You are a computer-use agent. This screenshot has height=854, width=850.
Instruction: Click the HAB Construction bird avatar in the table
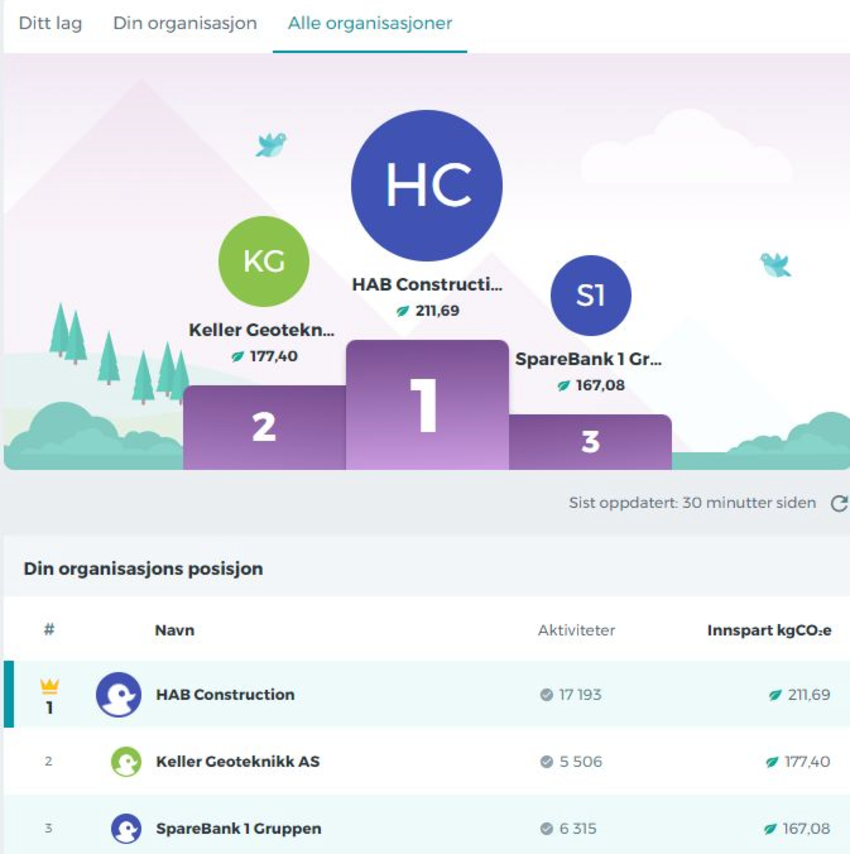tap(118, 694)
